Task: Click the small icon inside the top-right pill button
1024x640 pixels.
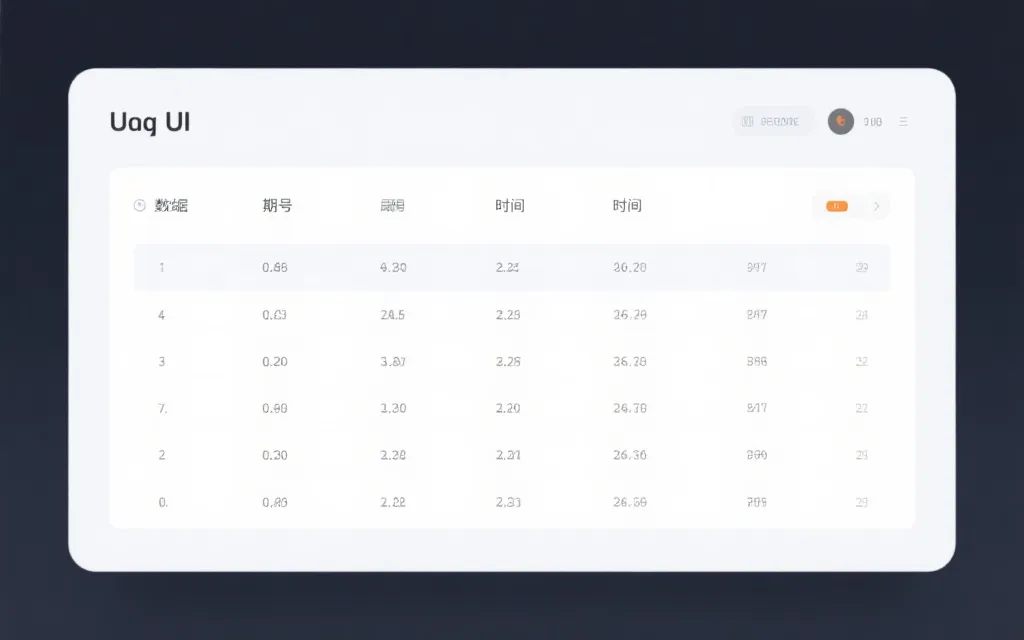Action: 748,121
